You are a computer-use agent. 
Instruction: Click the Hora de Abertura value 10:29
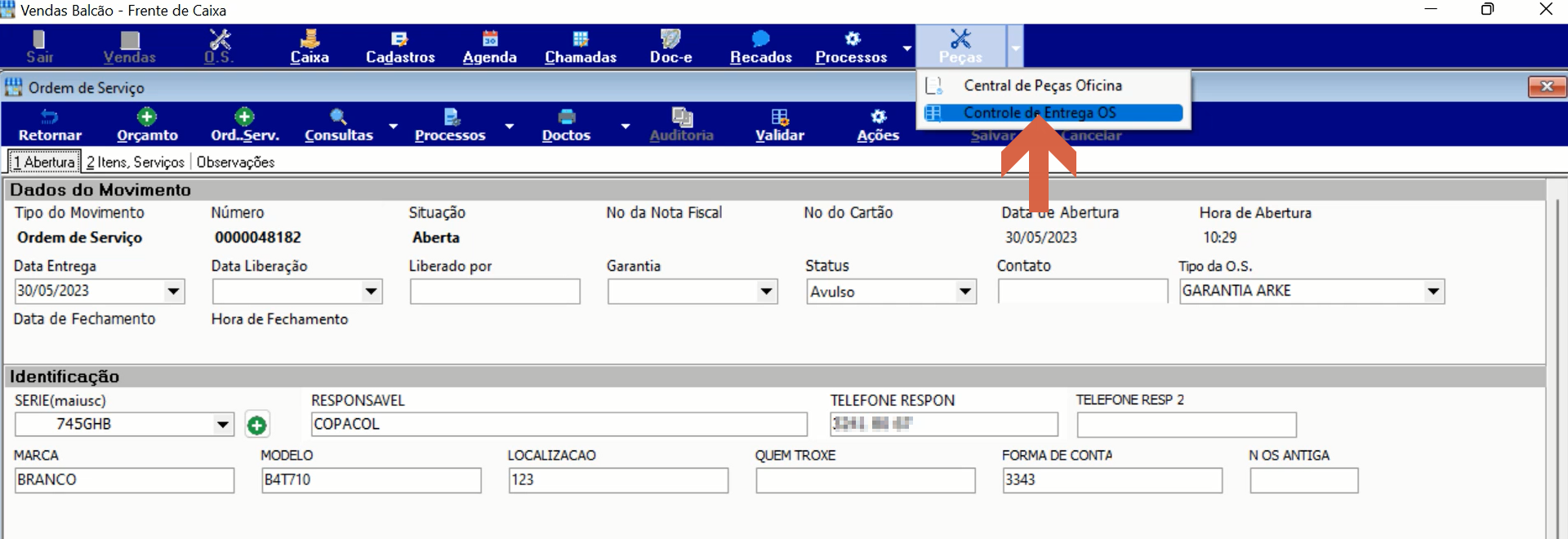(x=1220, y=238)
